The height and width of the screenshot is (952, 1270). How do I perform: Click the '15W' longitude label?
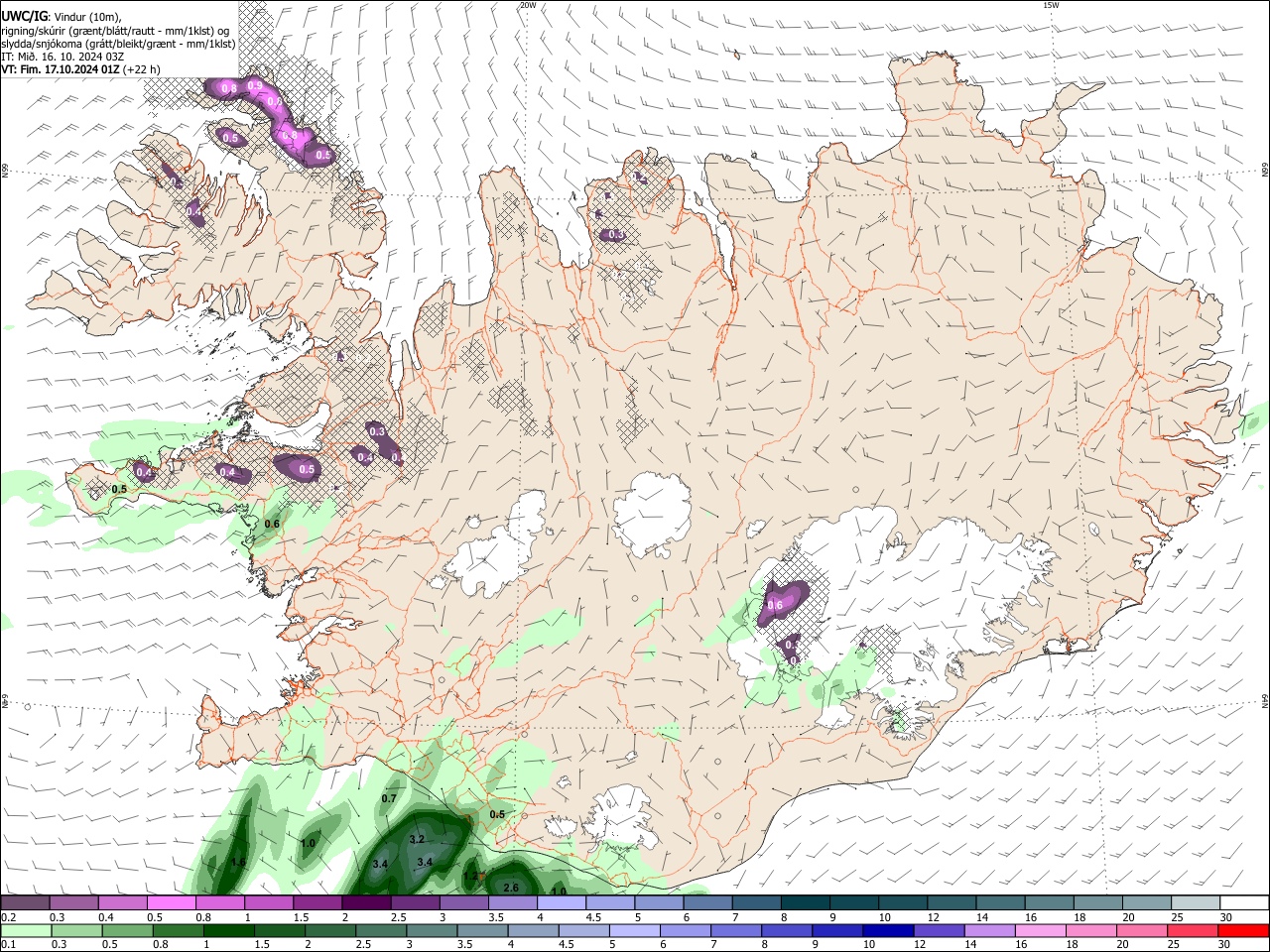(x=1051, y=5)
